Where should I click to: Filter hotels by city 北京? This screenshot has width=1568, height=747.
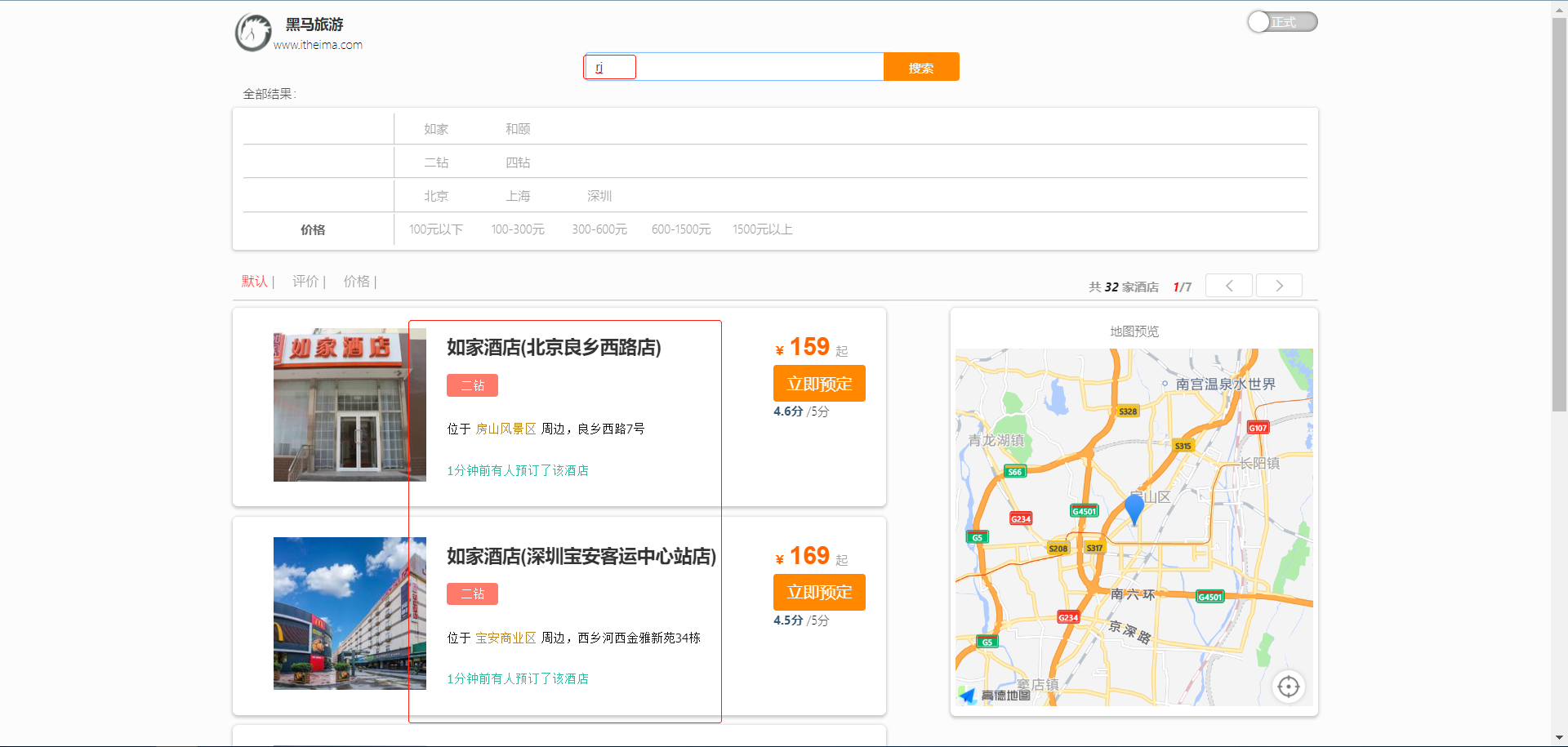click(436, 196)
